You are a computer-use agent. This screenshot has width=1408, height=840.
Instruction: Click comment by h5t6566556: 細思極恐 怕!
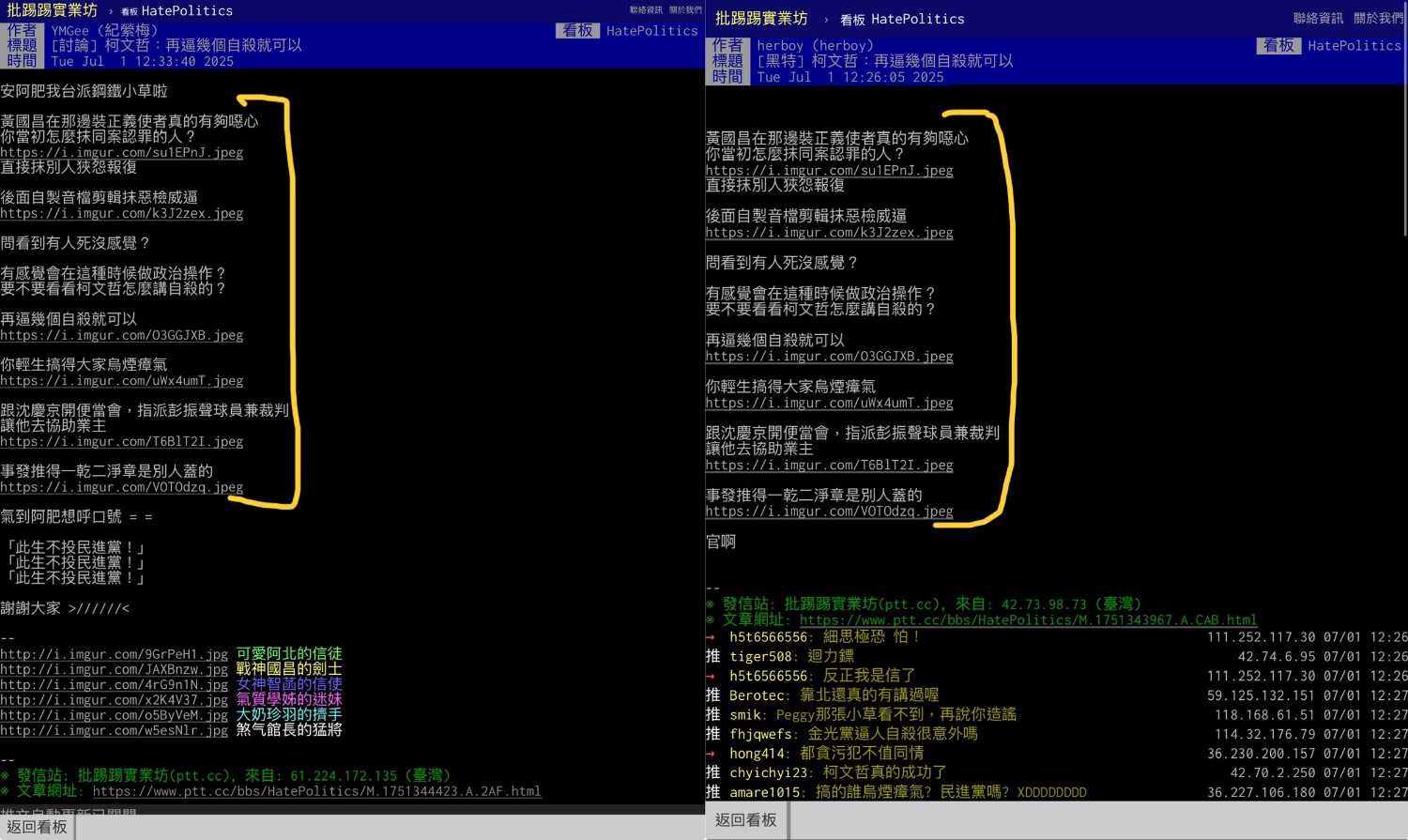(1056, 637)
